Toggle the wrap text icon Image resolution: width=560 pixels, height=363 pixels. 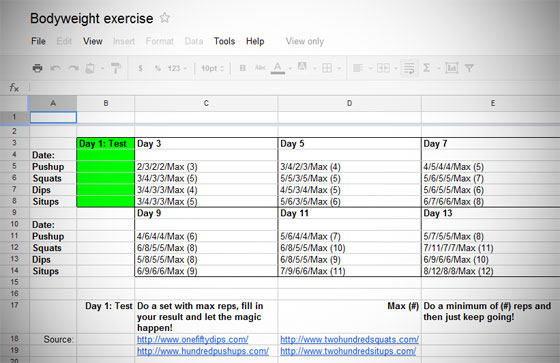409,68
